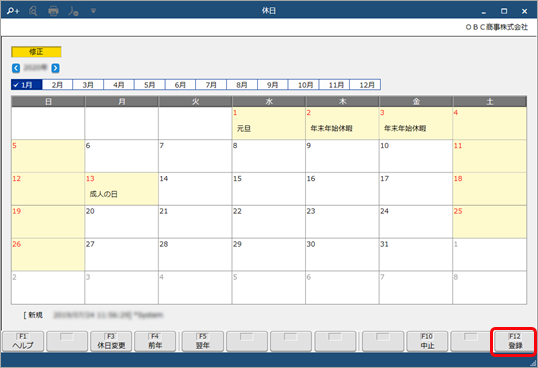This screenshot has height=368, width=538.
Task: Click the yellow 修正 mode label
Action: (36, 52)
